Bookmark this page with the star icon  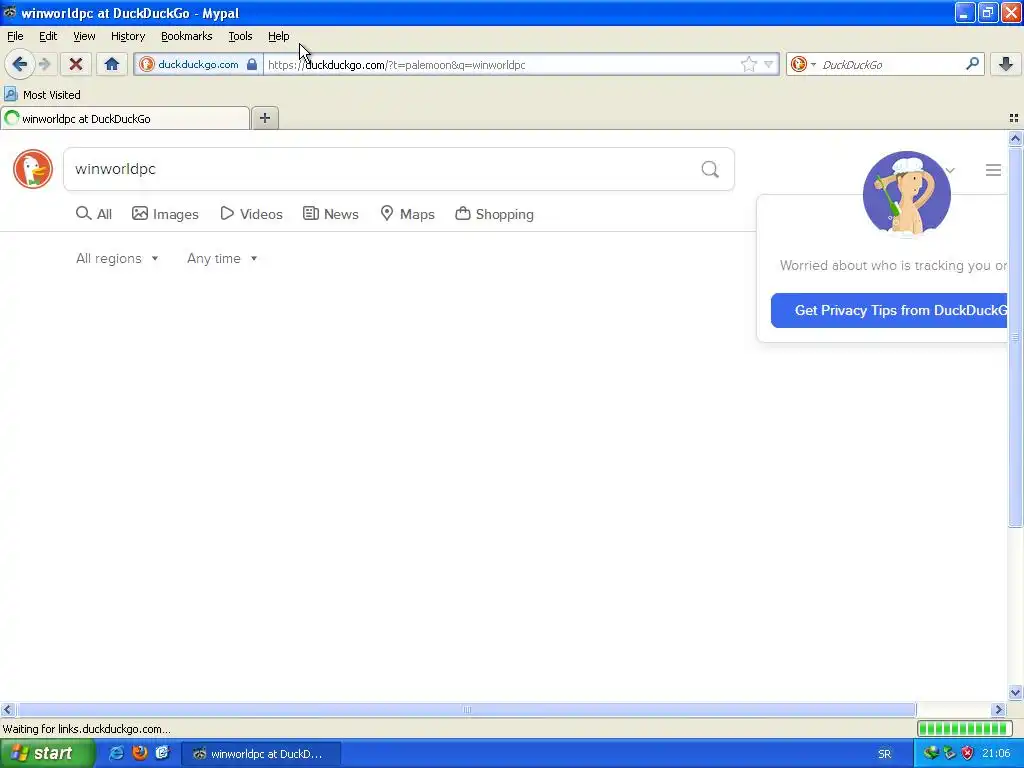[748, 64]
